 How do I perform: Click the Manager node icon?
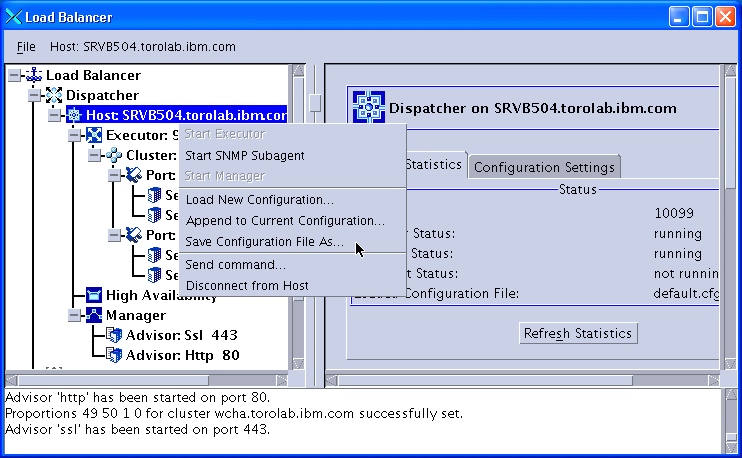(94, 315)
